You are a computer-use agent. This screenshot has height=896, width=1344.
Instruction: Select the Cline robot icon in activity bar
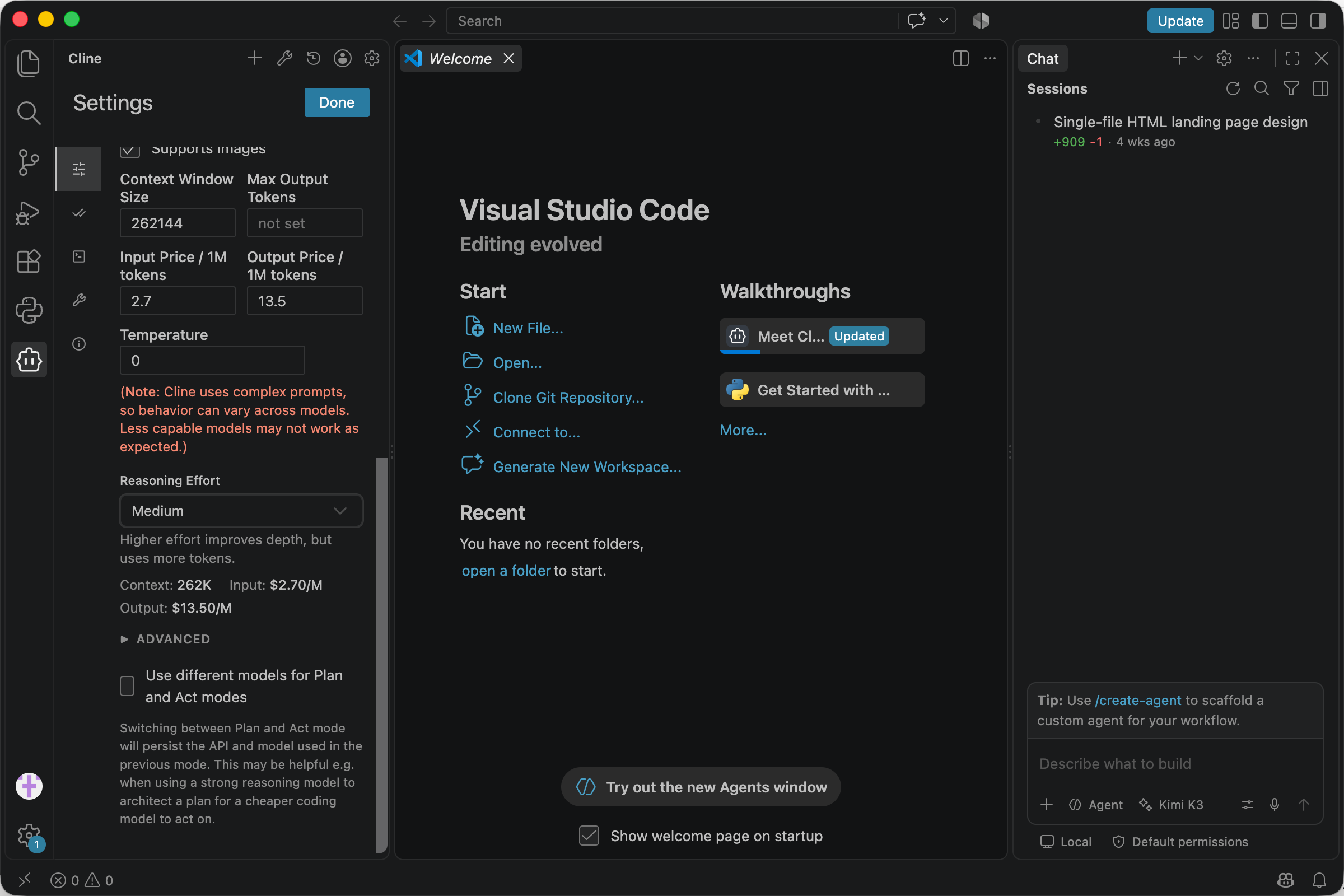click(x=29, y=360)
